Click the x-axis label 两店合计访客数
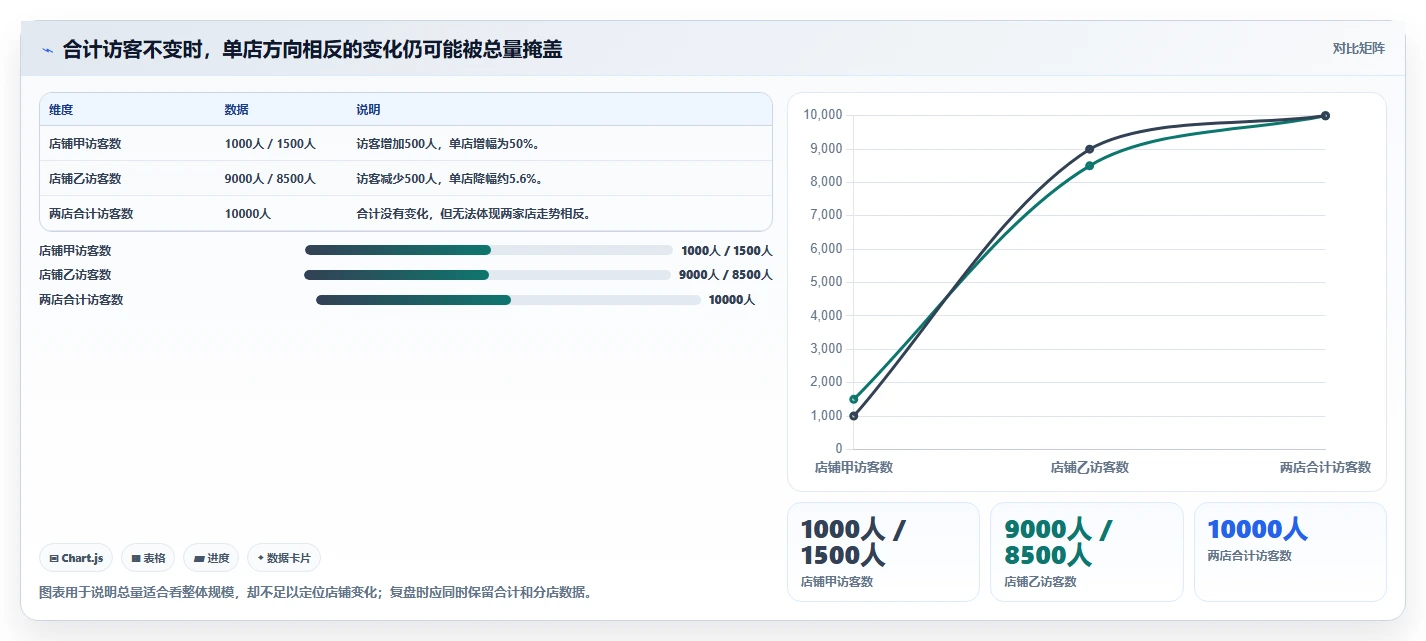Viewport: 1426px width, 641px height. coord(1325,467)
